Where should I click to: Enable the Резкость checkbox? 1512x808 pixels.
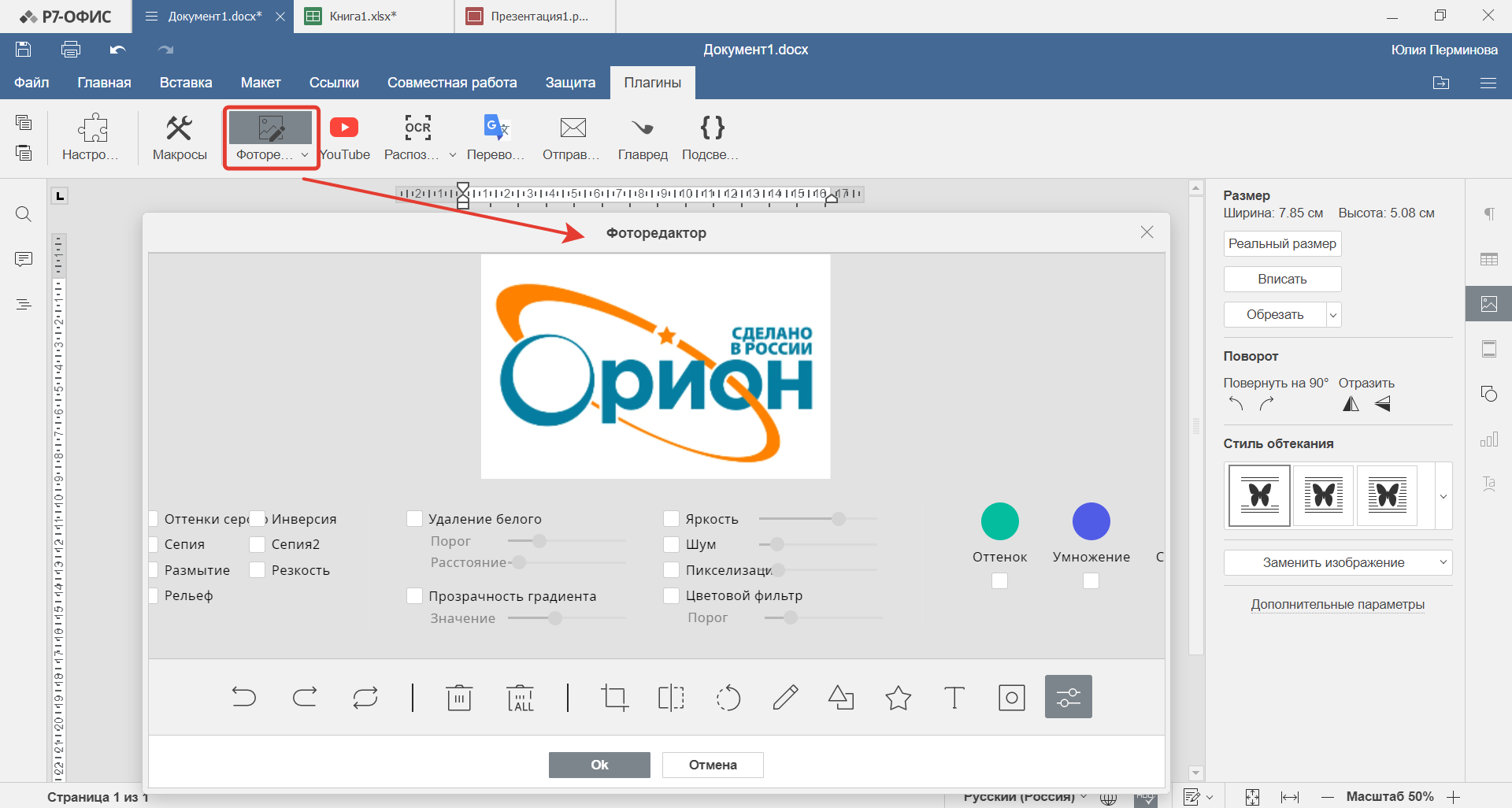pos(257,570)
